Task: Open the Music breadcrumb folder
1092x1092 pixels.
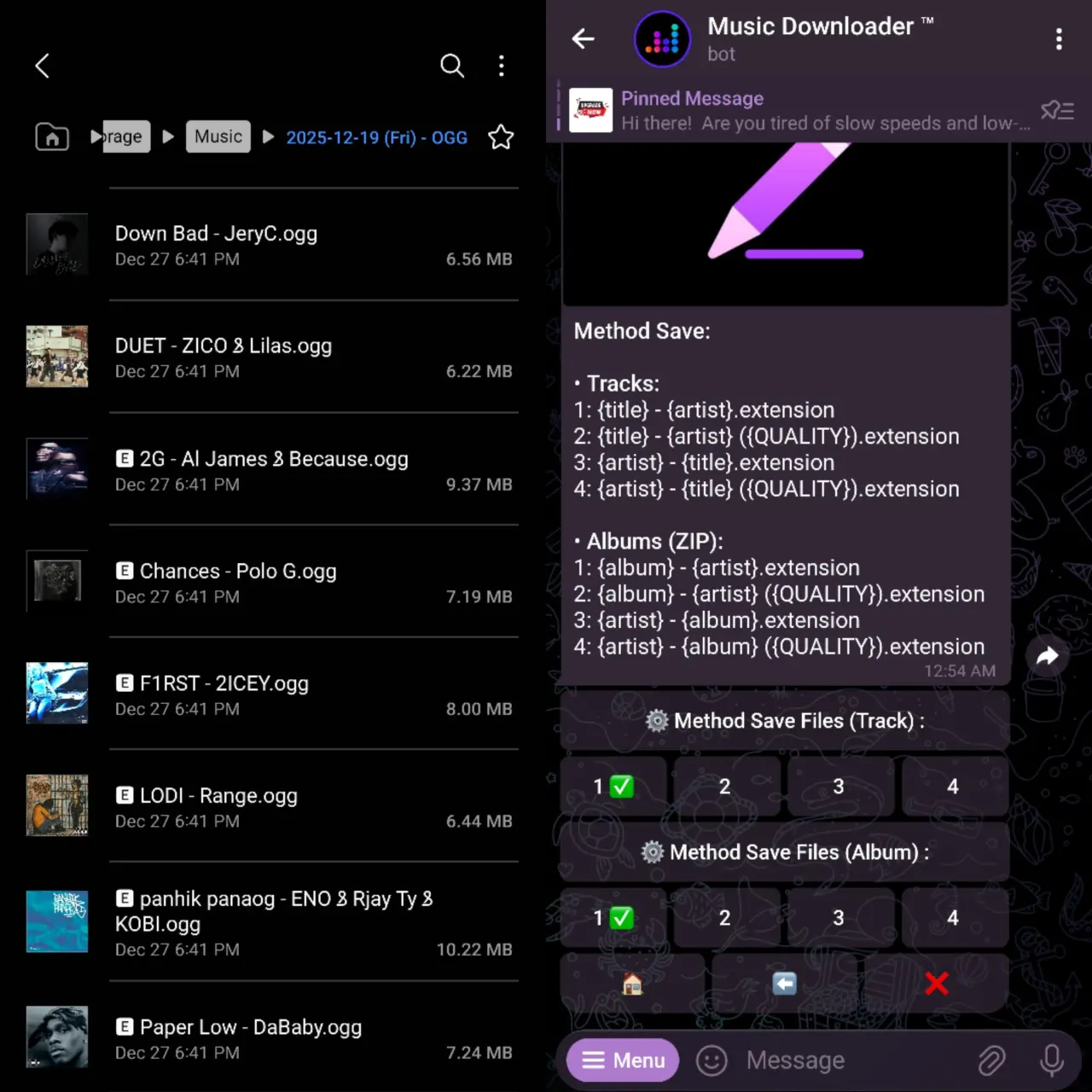Action: pos(218,136)
